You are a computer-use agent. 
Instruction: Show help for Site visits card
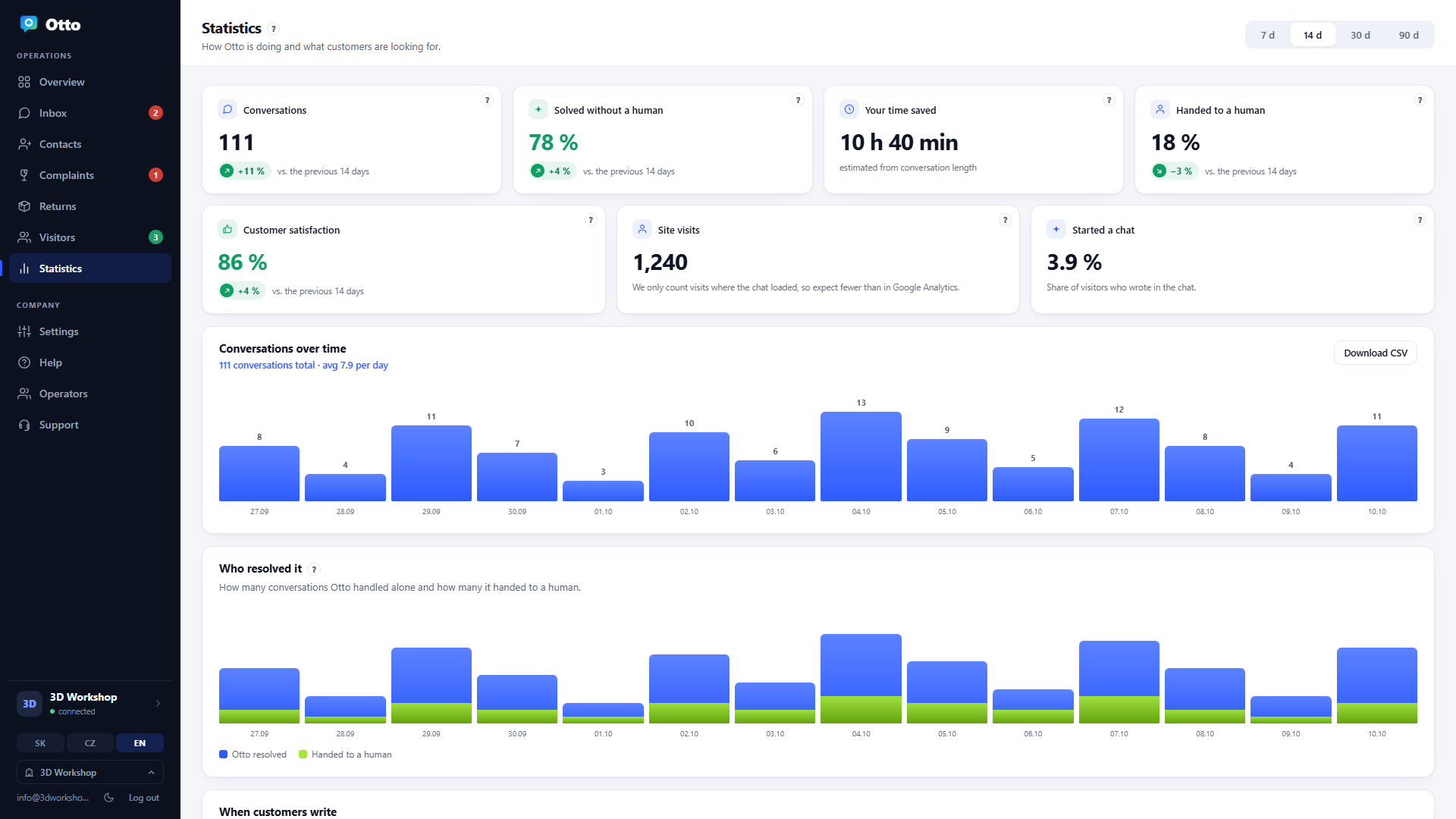pos(1005,220)
